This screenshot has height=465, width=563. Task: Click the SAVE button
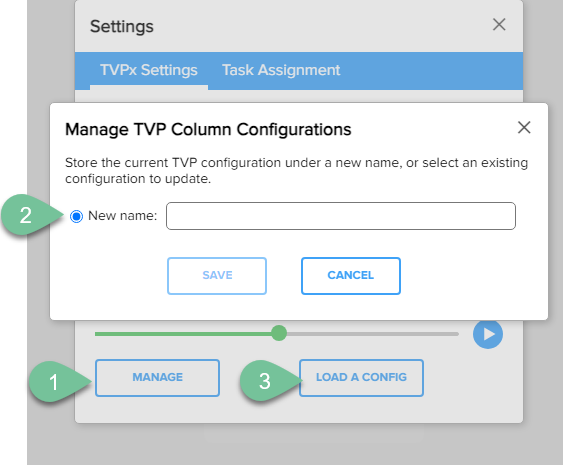217,276
